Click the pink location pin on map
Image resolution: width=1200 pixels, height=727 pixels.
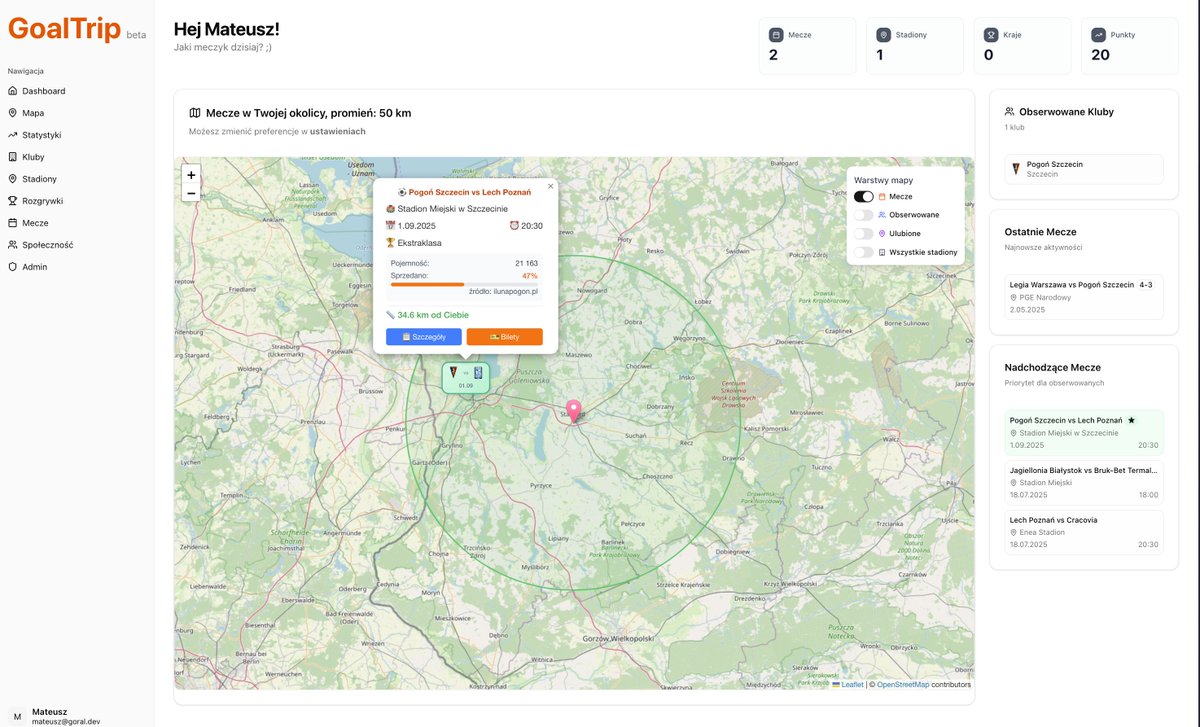click(x=574, y=411)
